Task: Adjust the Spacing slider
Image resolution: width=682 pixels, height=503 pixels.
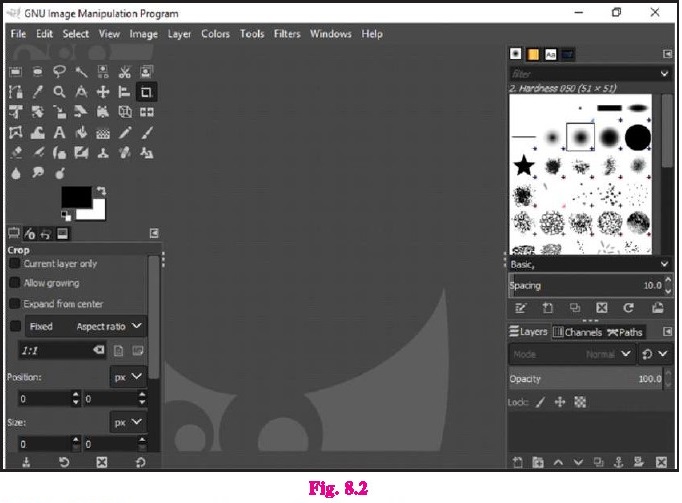Action: pyautogui.click(x=586, y=285)
